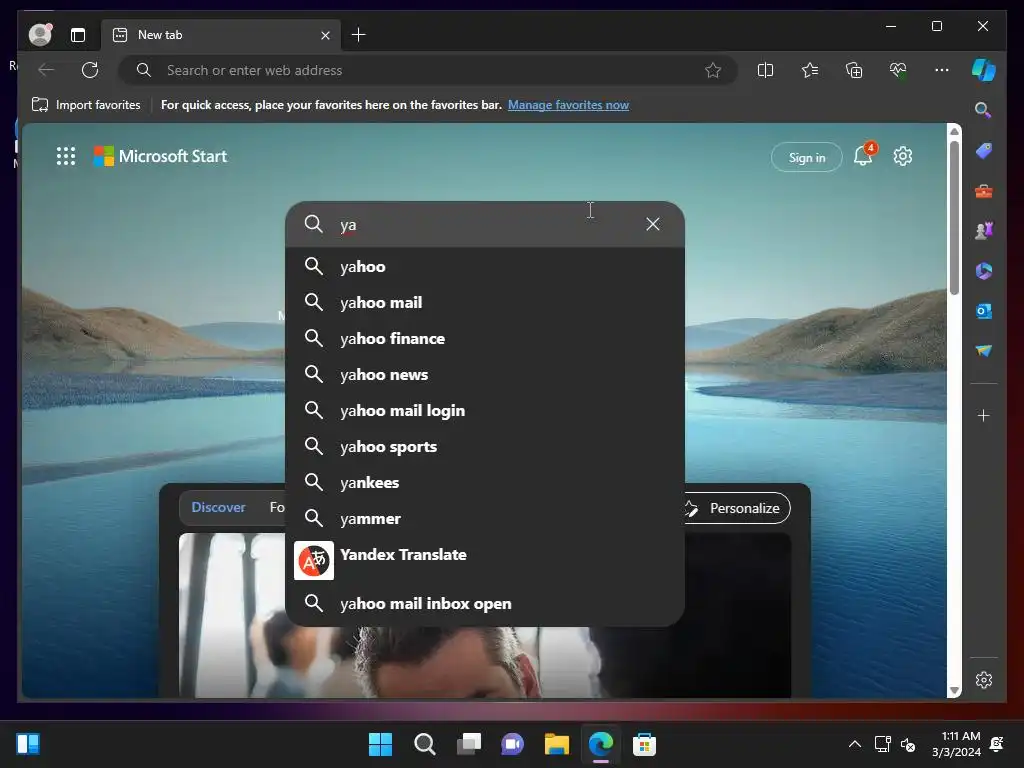Select yahoo mail inbox open suggestion

click(485, 603)
